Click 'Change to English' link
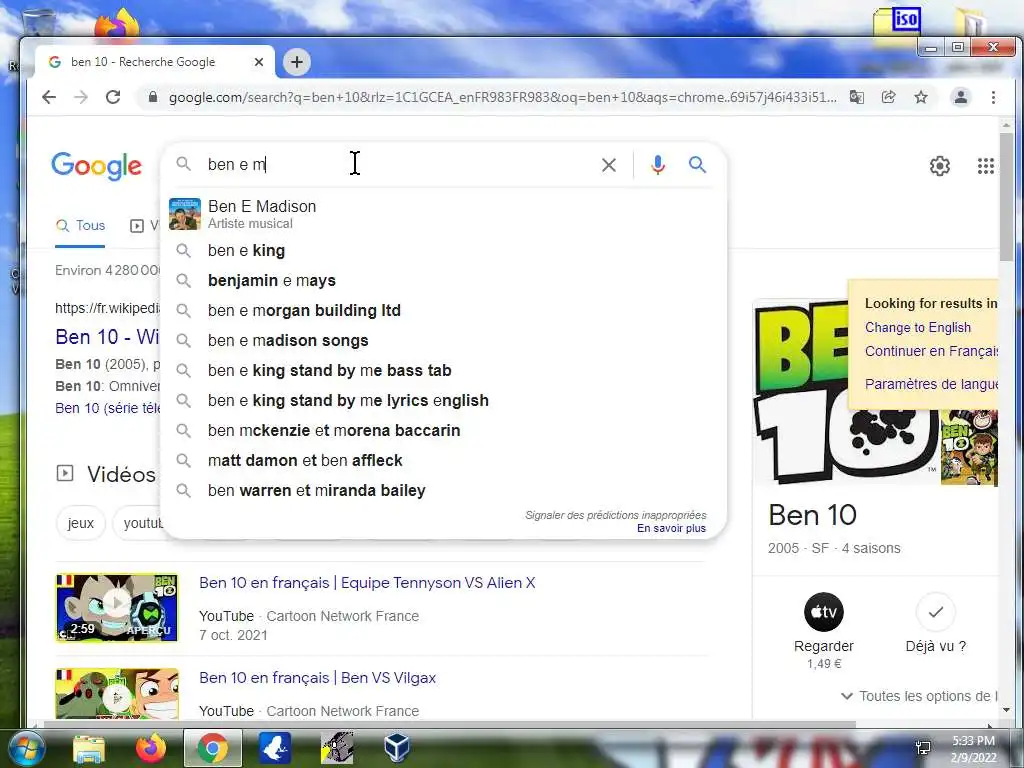 918,328
